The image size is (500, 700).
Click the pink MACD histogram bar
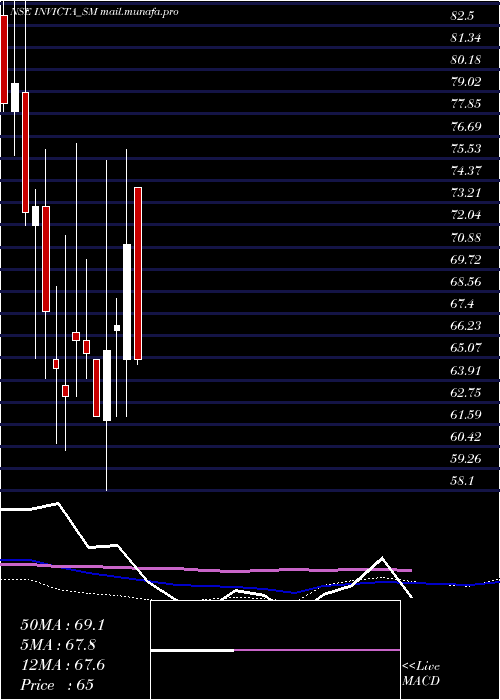point(317,650)
